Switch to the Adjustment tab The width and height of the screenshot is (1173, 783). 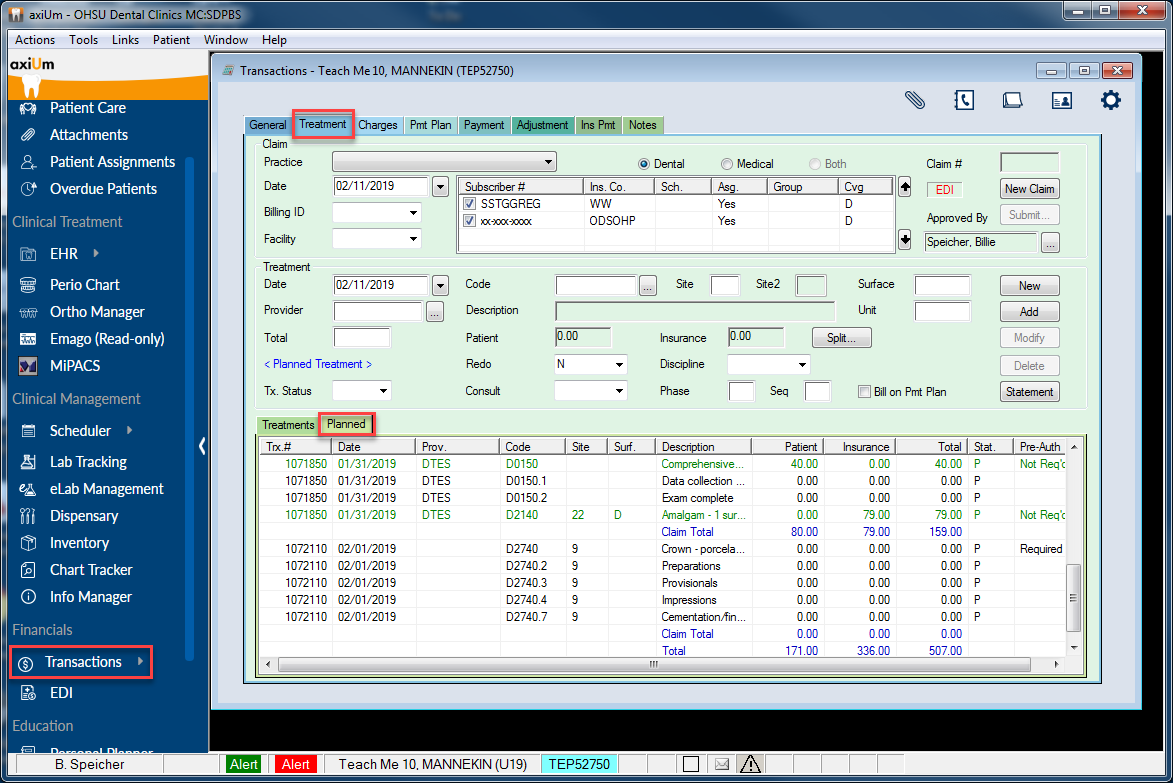click(x=542, y=126)
